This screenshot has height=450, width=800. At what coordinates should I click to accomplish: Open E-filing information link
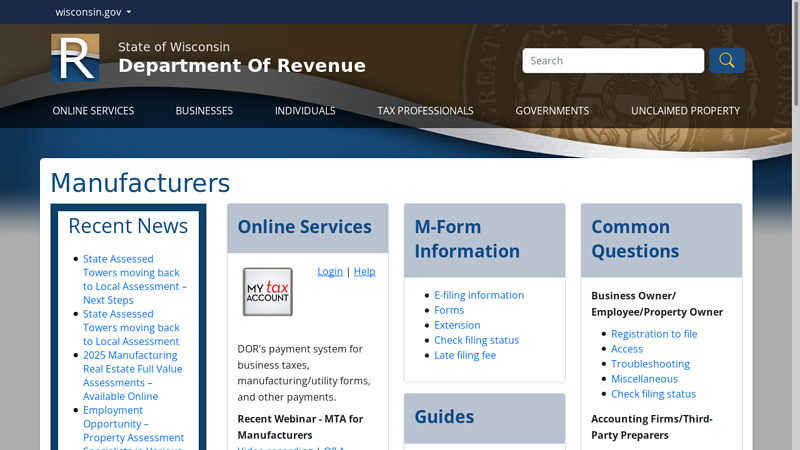(479, 295)
